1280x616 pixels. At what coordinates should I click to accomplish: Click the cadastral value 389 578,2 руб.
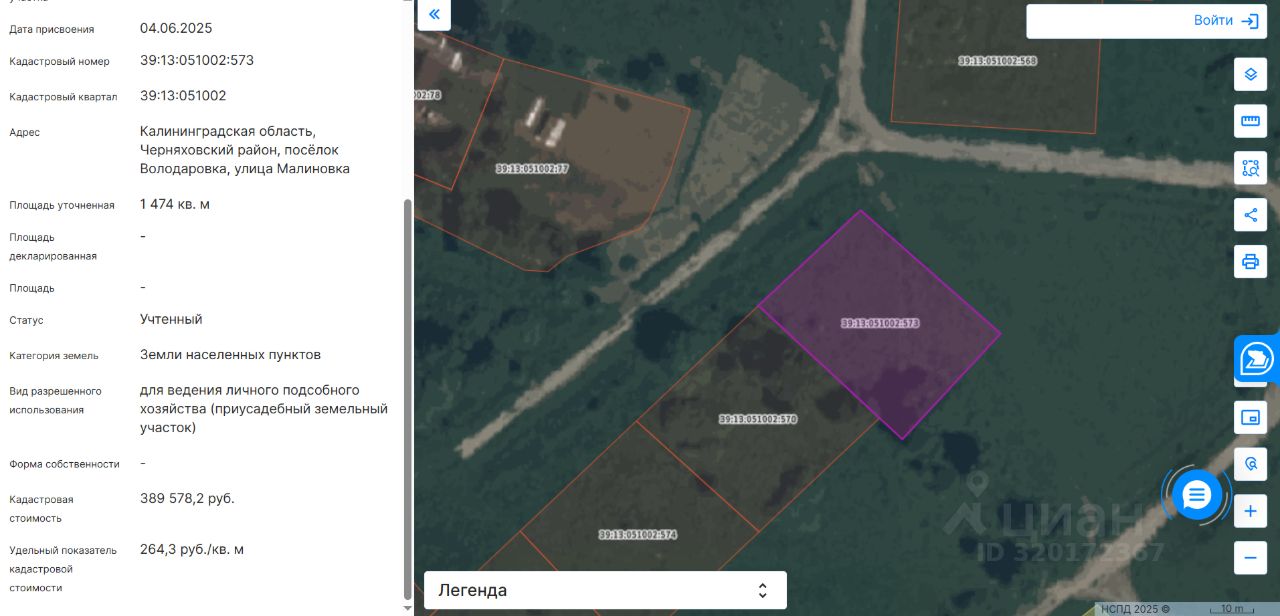[x=187, y=498]
